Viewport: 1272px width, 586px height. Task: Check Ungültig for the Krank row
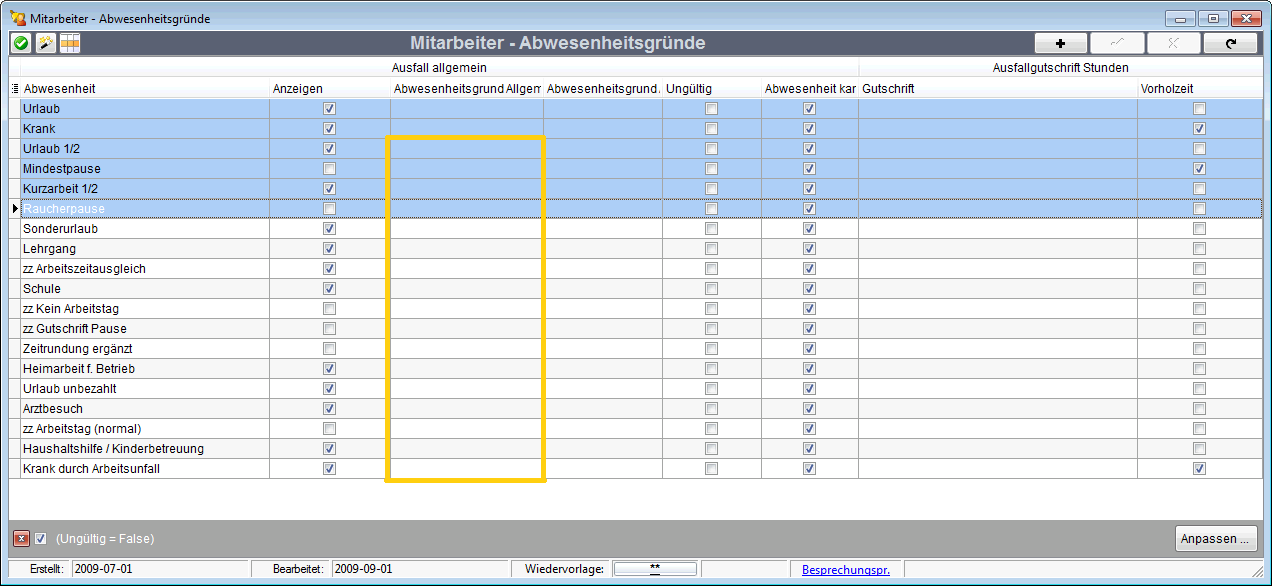pos(711,128)
